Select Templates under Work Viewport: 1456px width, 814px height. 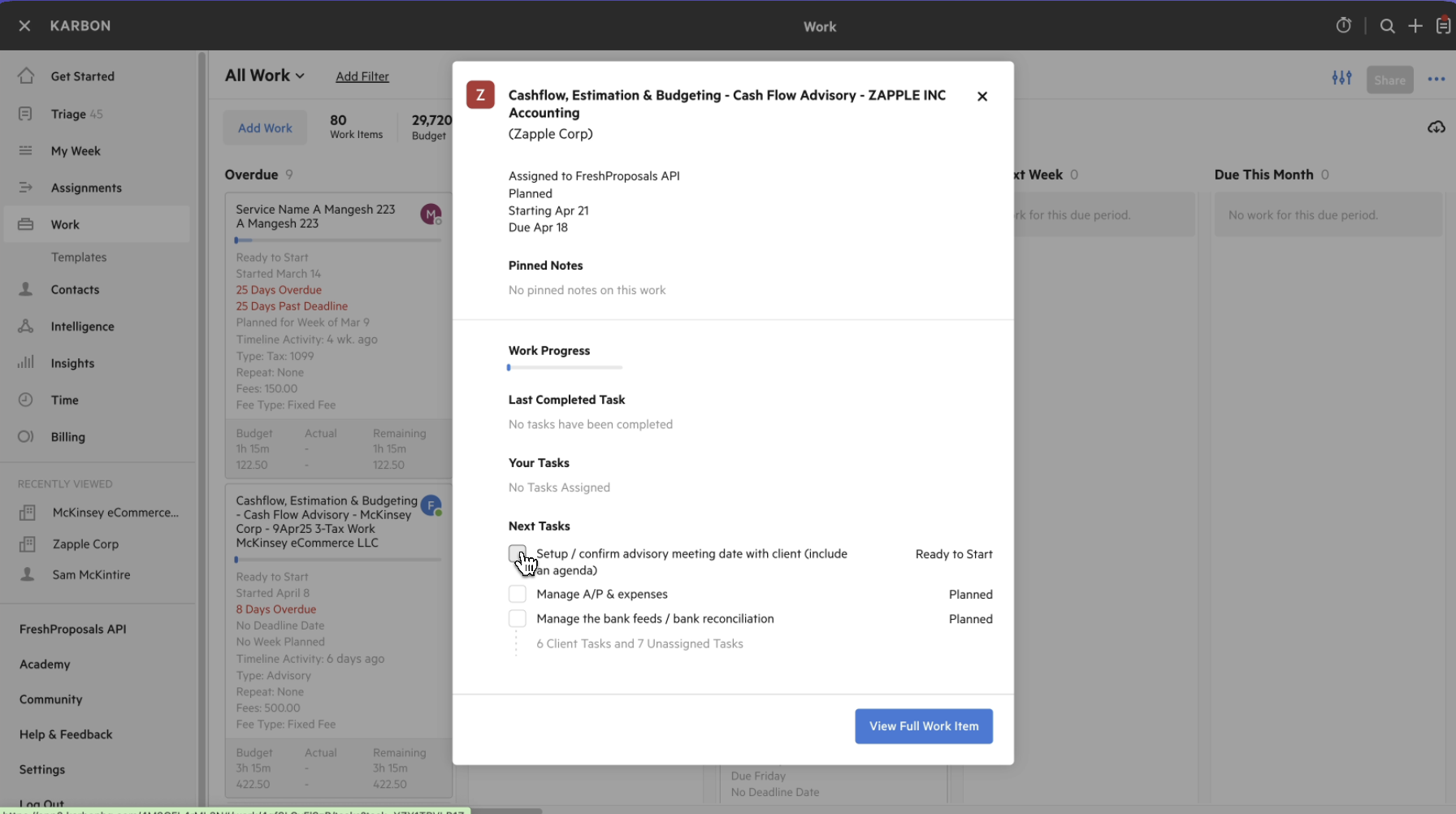(79, 257)
